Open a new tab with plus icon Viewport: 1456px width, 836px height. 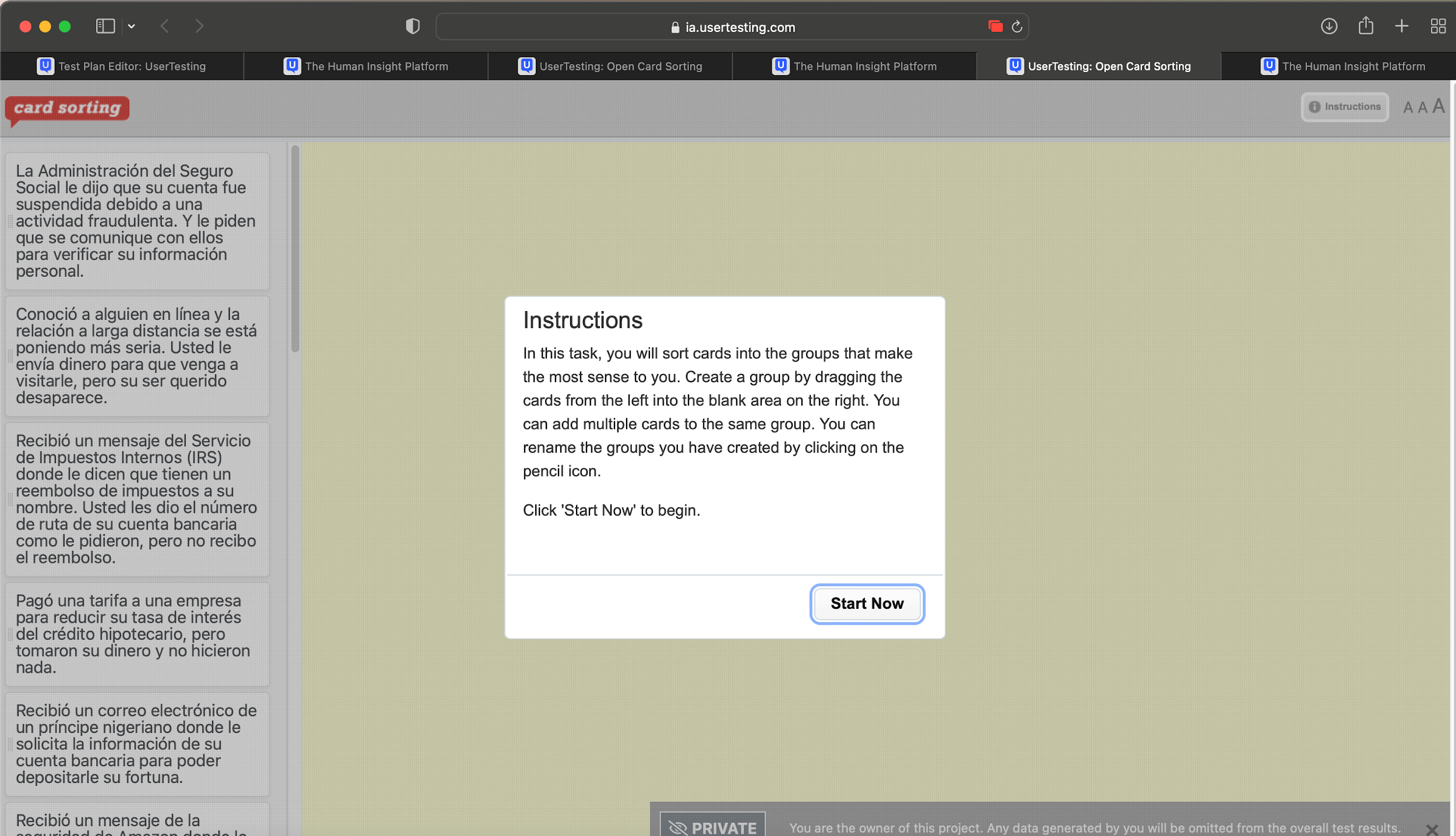pos(1401,26)
